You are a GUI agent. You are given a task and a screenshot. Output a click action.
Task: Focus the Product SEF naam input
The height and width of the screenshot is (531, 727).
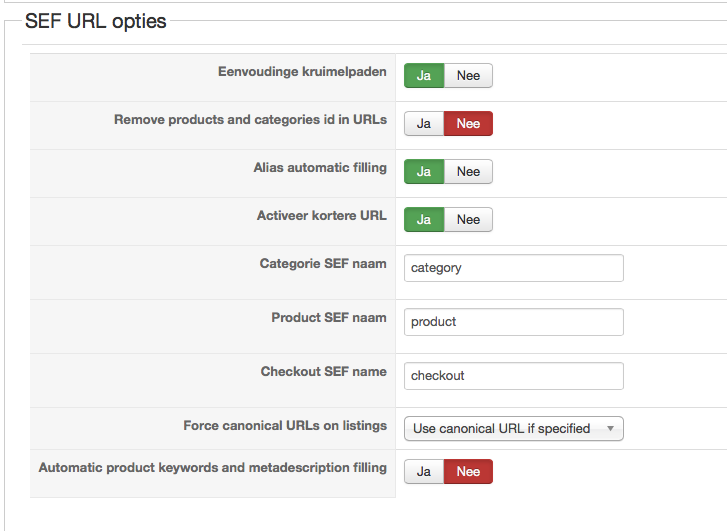tap(514, 322)
